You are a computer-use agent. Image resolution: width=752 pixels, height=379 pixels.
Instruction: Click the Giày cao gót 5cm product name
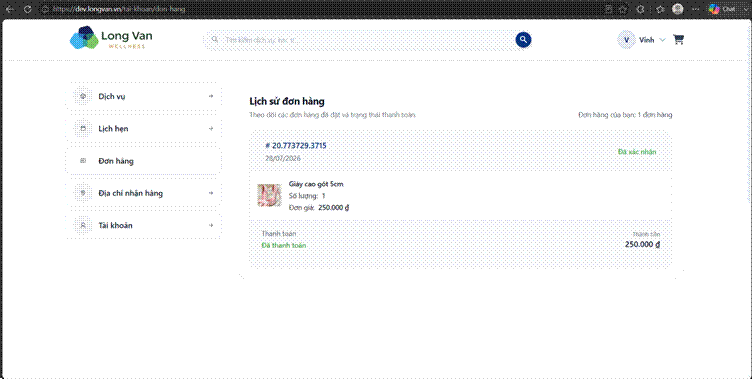(316, 184)
